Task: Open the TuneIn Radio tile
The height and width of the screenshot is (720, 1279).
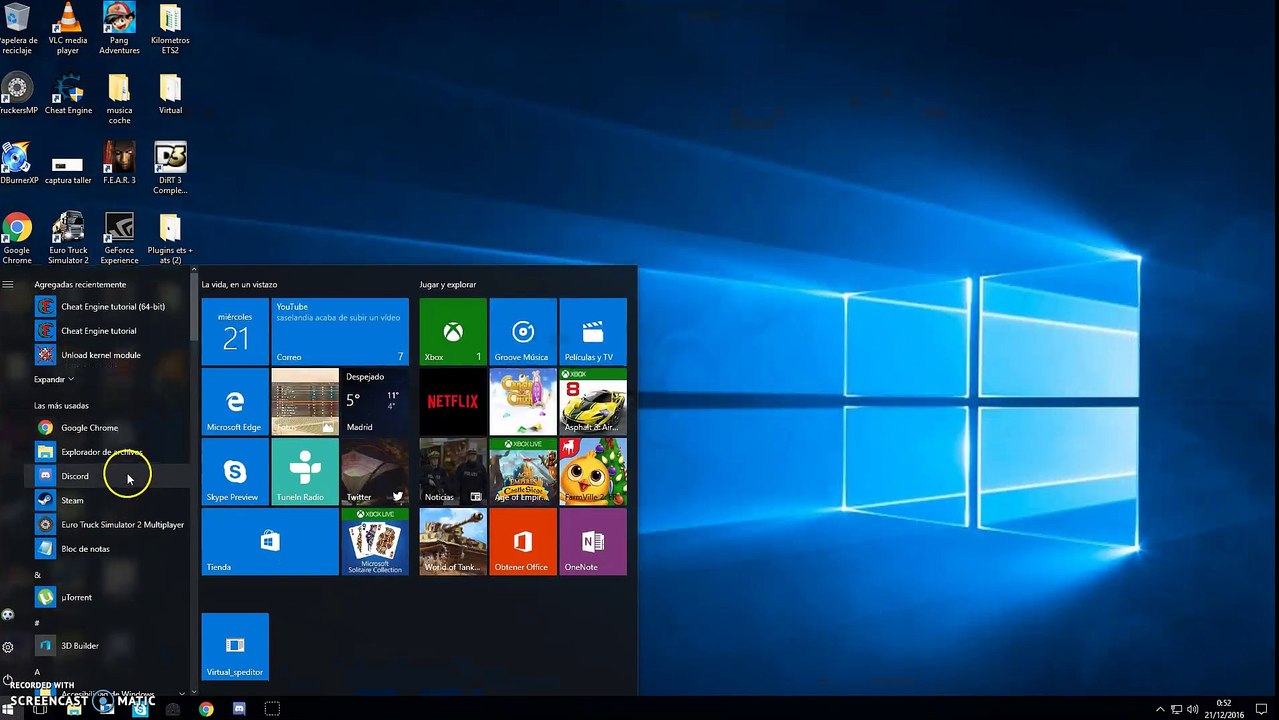Action: pos(305,472)
